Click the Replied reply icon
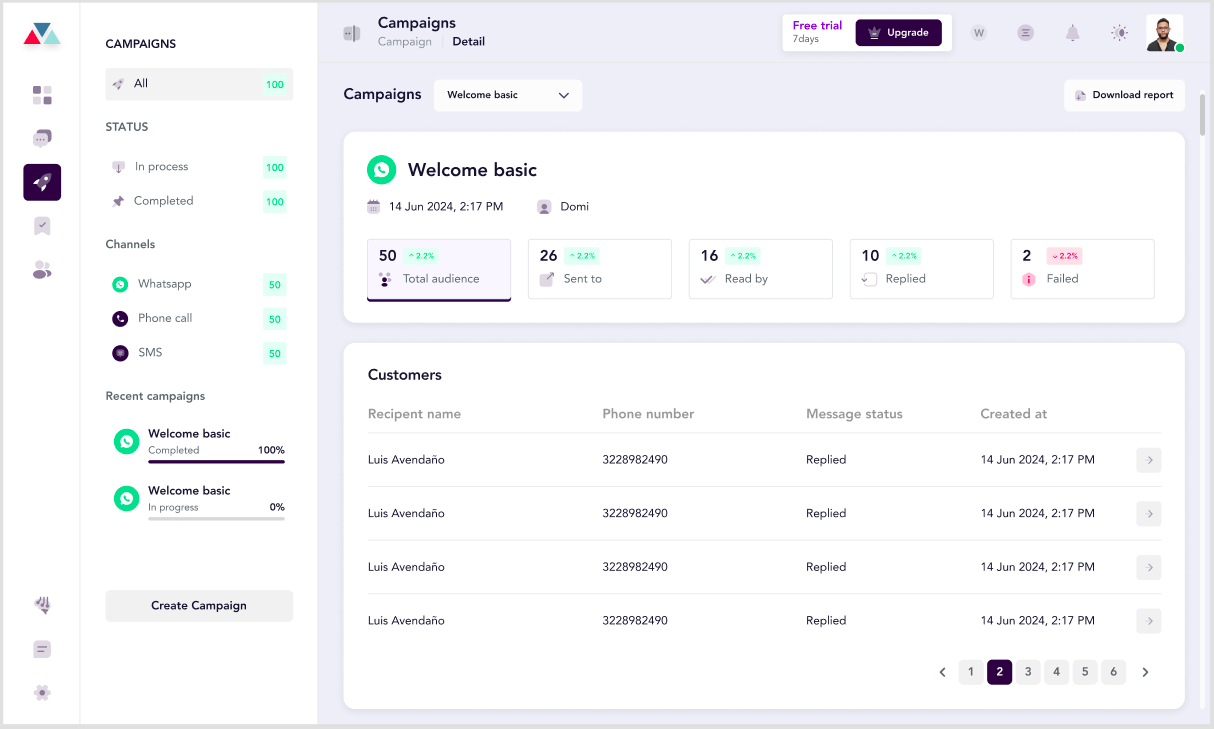The width and height of the screenshot is (1214, 729). [x=869, y=279]
